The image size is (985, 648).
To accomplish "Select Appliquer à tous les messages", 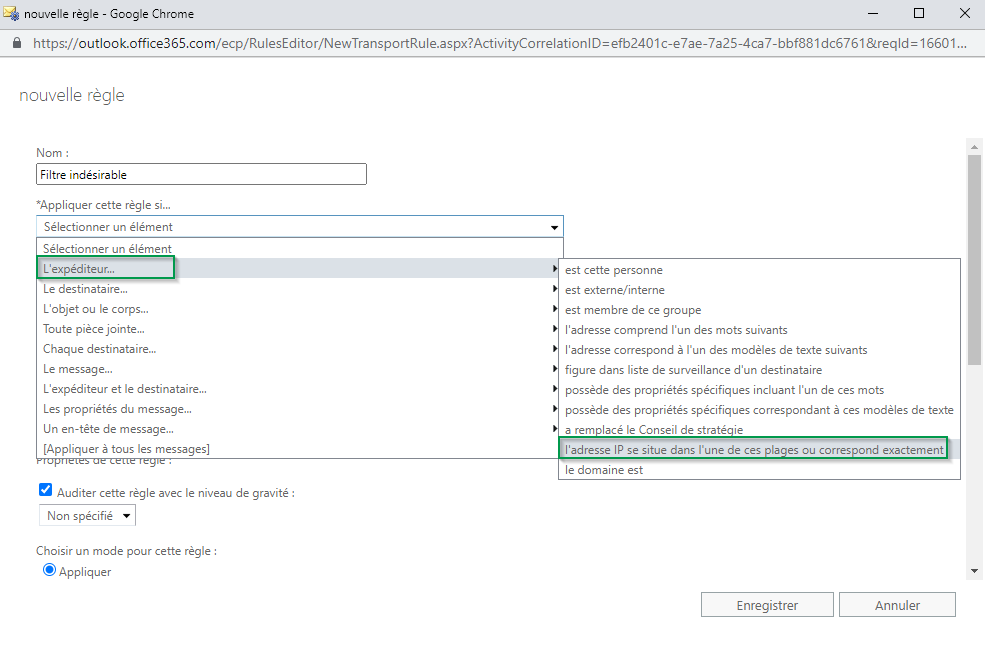I will coord(126,449).
